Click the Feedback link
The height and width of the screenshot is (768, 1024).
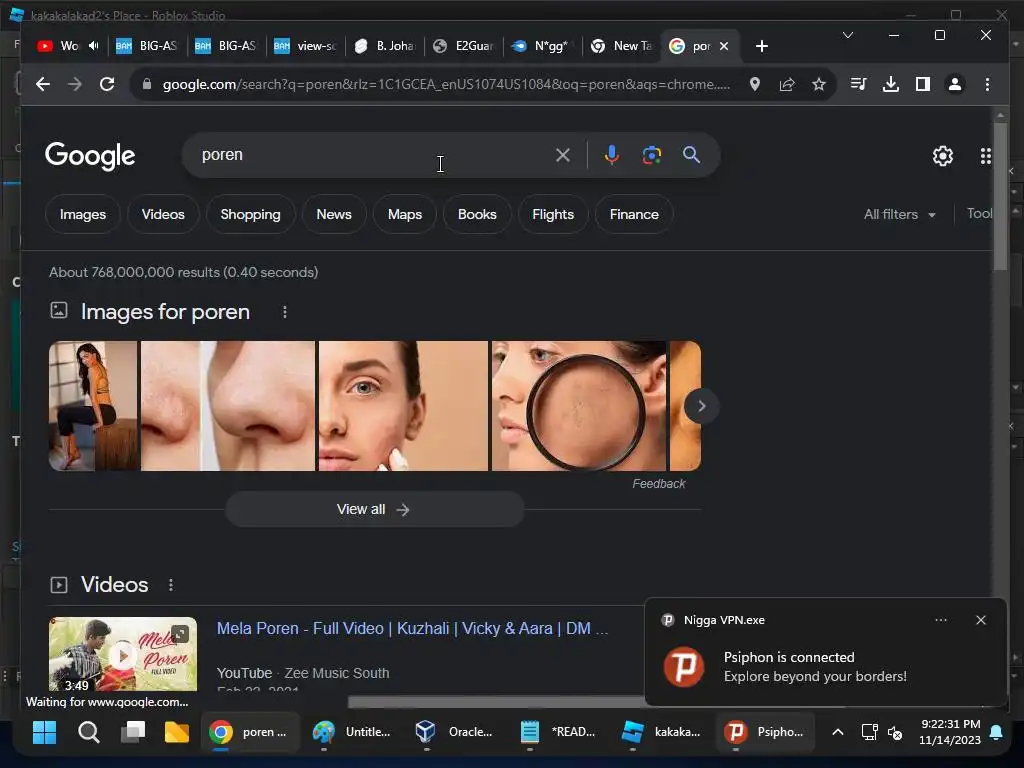[659, 484]
